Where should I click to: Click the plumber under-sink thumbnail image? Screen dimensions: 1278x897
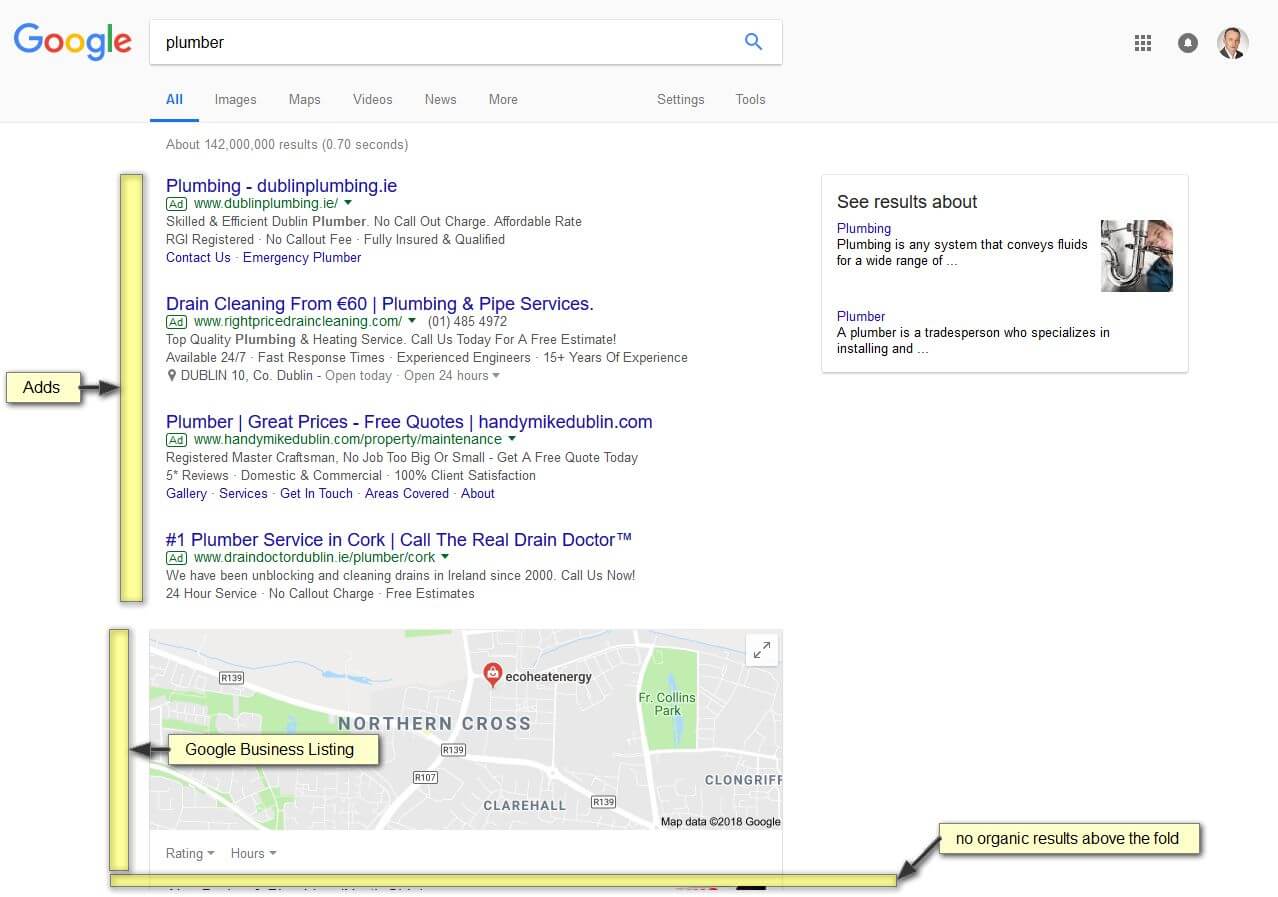pos(1137,256)
